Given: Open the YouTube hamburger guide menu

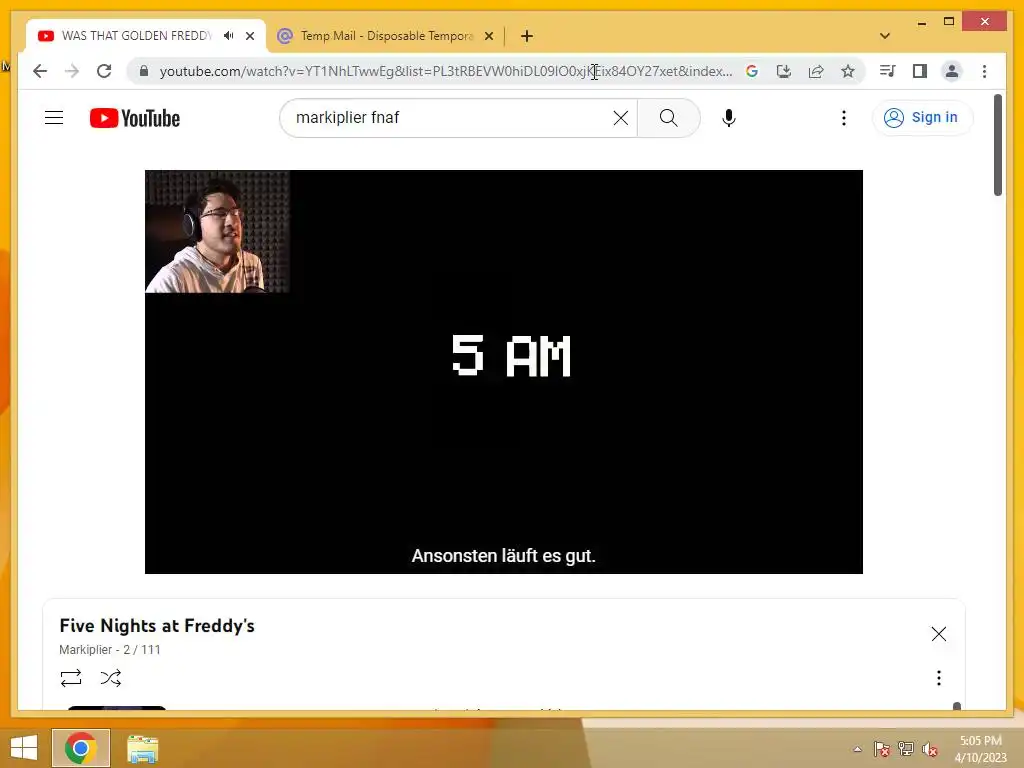Looking at the screenshot, I should [54, 118].
